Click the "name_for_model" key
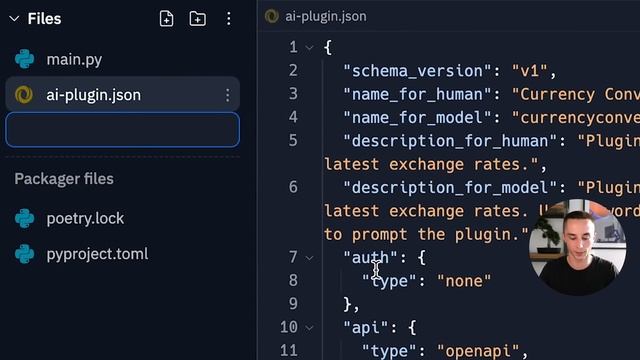The image size is (640, 360). click(417, 118)
